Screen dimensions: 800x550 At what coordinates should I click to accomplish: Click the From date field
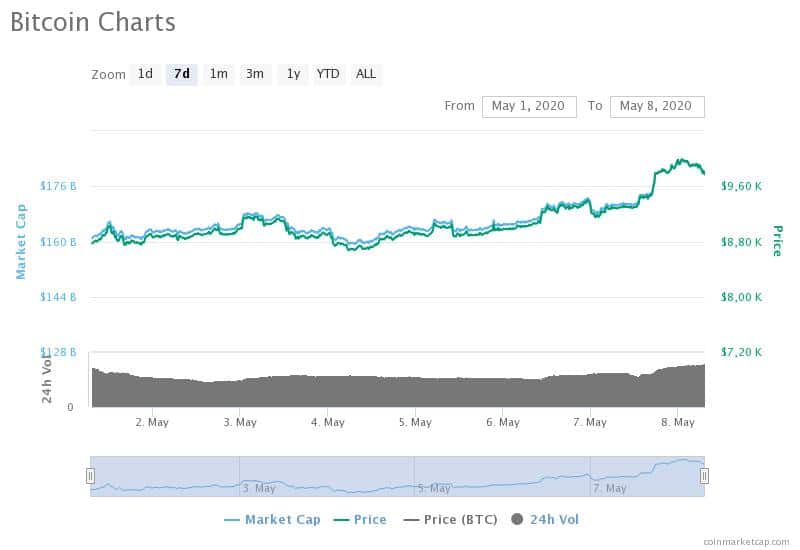point(529,107)
